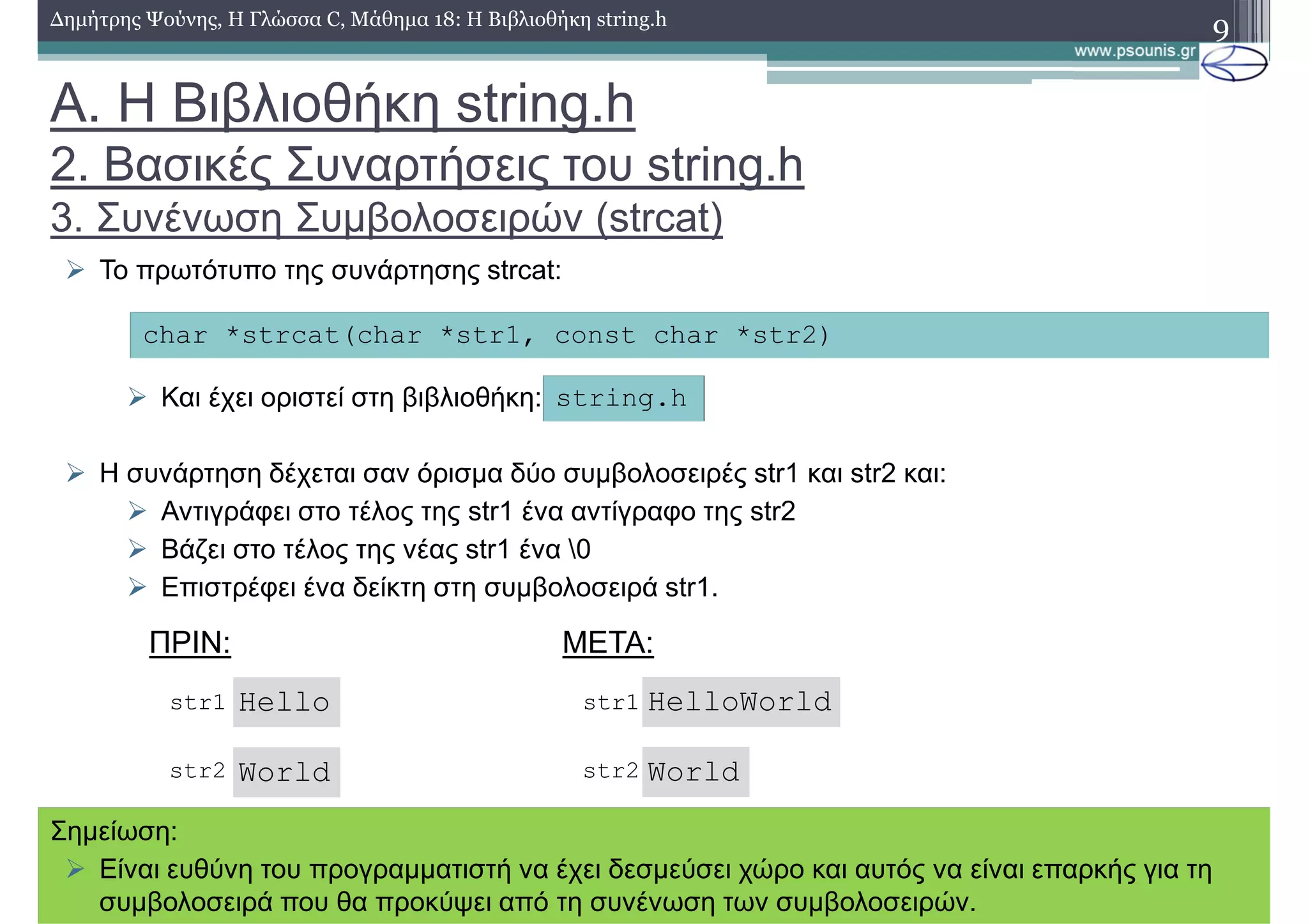Click the arrow logo icon at top right
The image size is (1308, 924).
[x=1234, y=63]
